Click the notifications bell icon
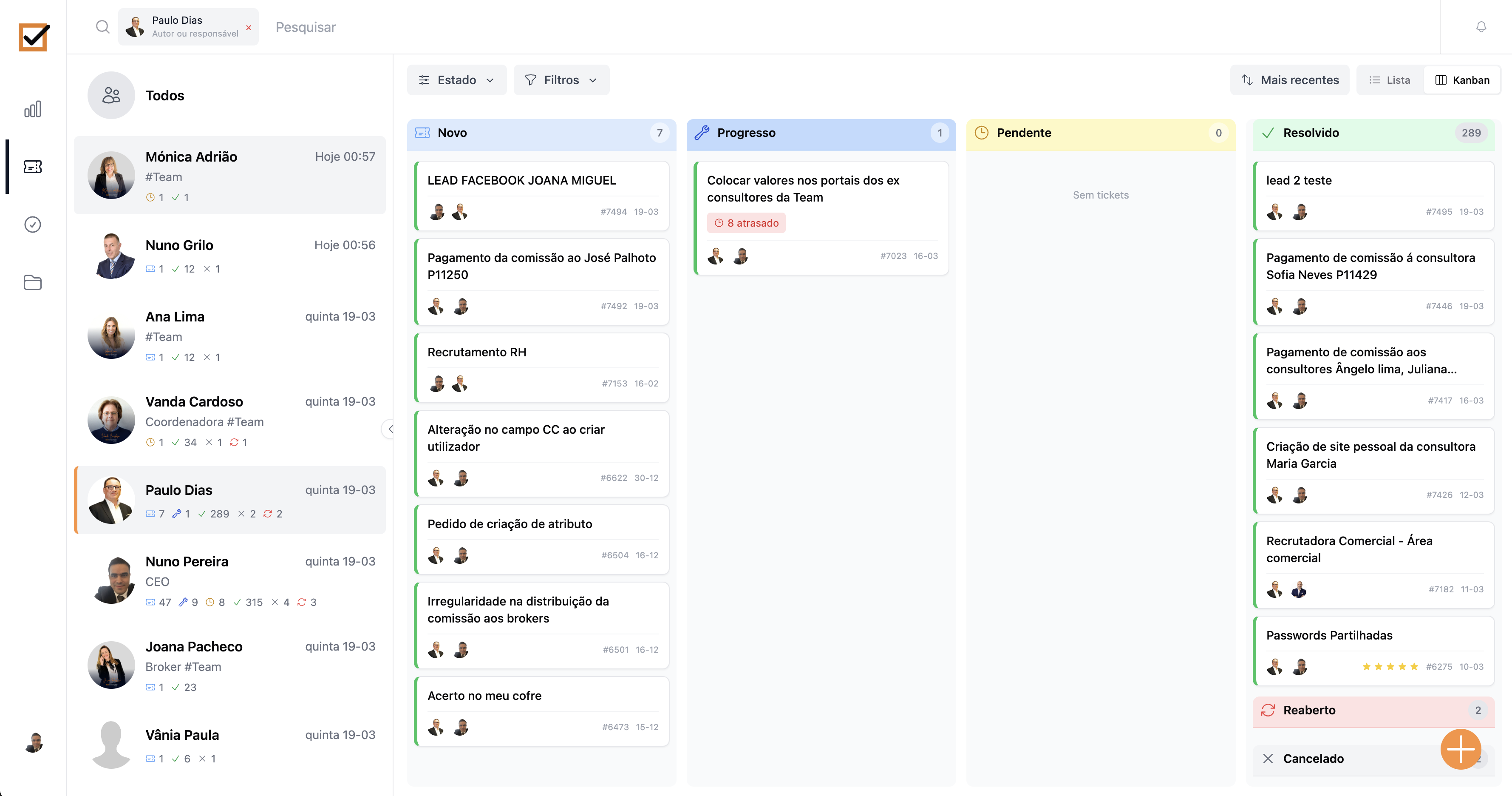Screen dimensions: 1512x796 click(1481, 27)
